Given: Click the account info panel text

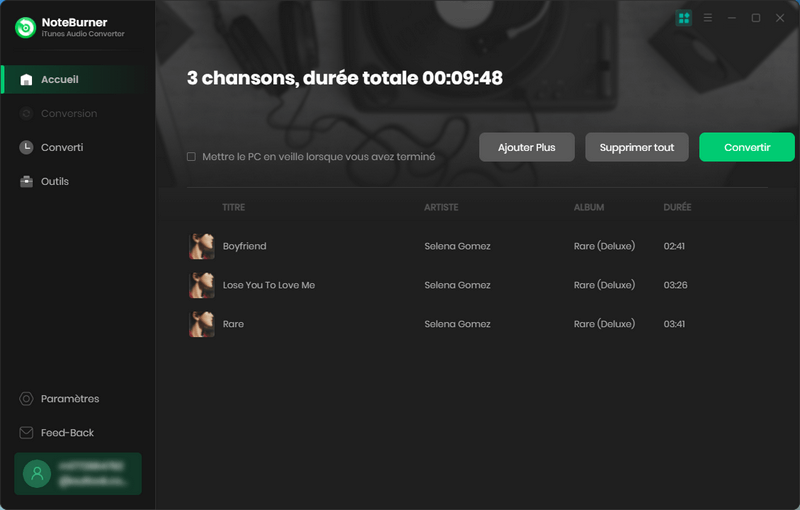Looking at the screenshot, I should point(92,474).
